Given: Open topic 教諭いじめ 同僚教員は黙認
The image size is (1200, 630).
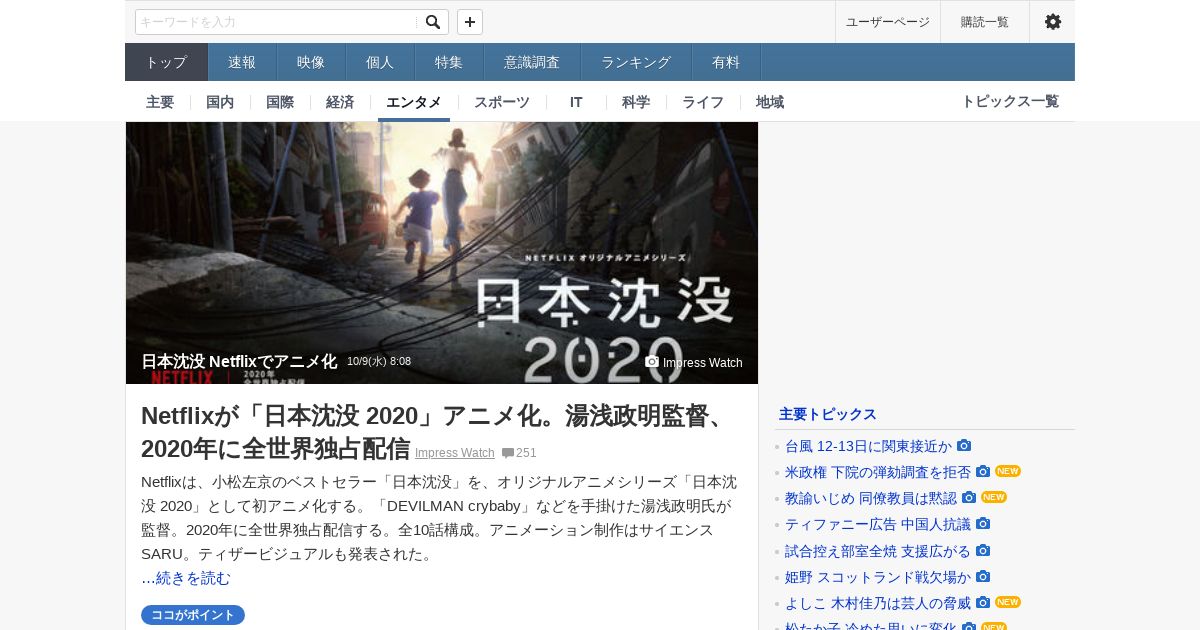Looking at the screenshot, I should tap(871, 498).
